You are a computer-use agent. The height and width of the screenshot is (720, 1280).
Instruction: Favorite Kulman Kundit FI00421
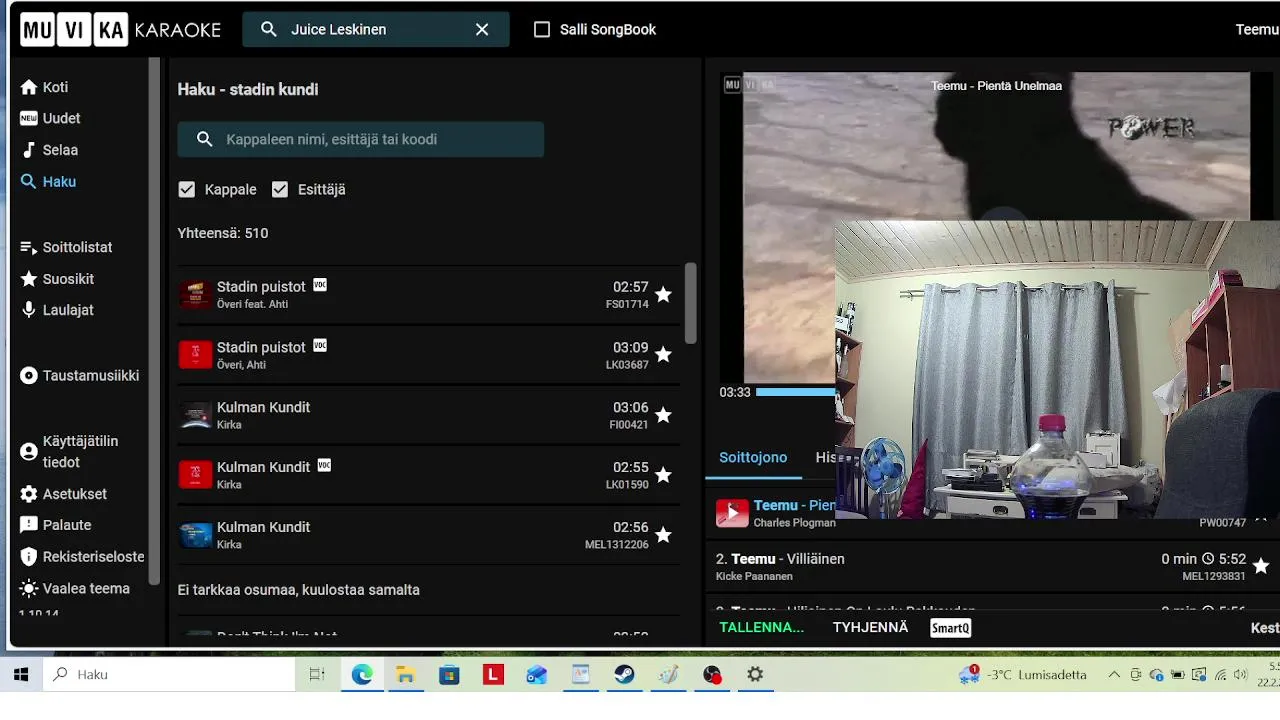[663, 415]
